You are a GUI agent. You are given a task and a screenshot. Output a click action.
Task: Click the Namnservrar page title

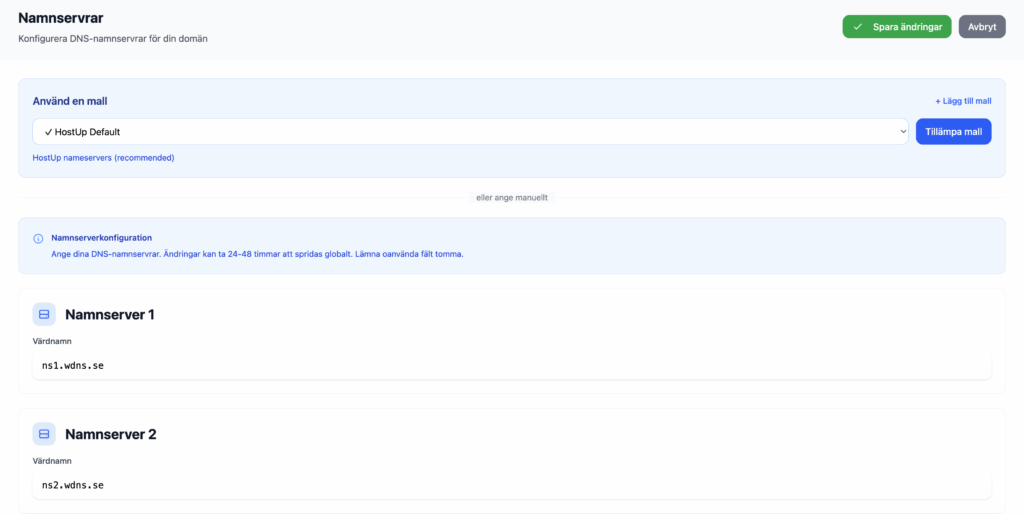61,18
